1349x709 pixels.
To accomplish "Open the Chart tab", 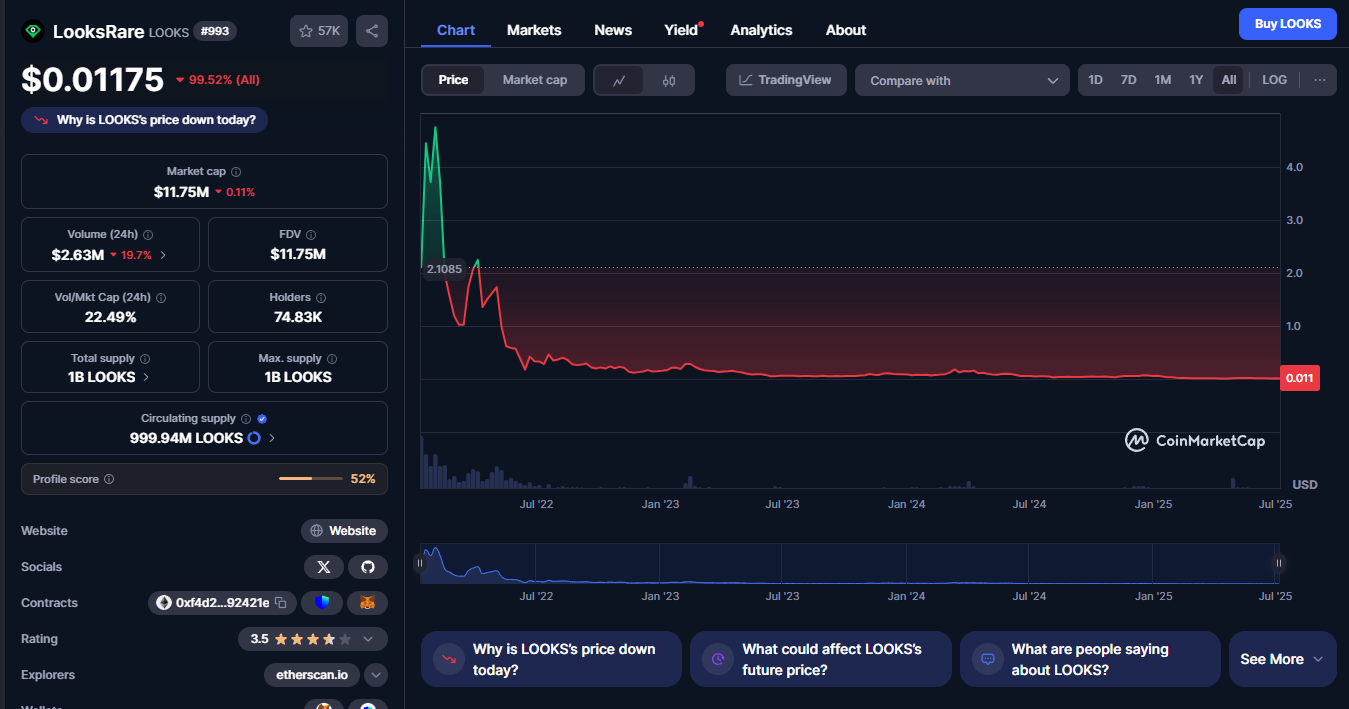I will 456,30.
